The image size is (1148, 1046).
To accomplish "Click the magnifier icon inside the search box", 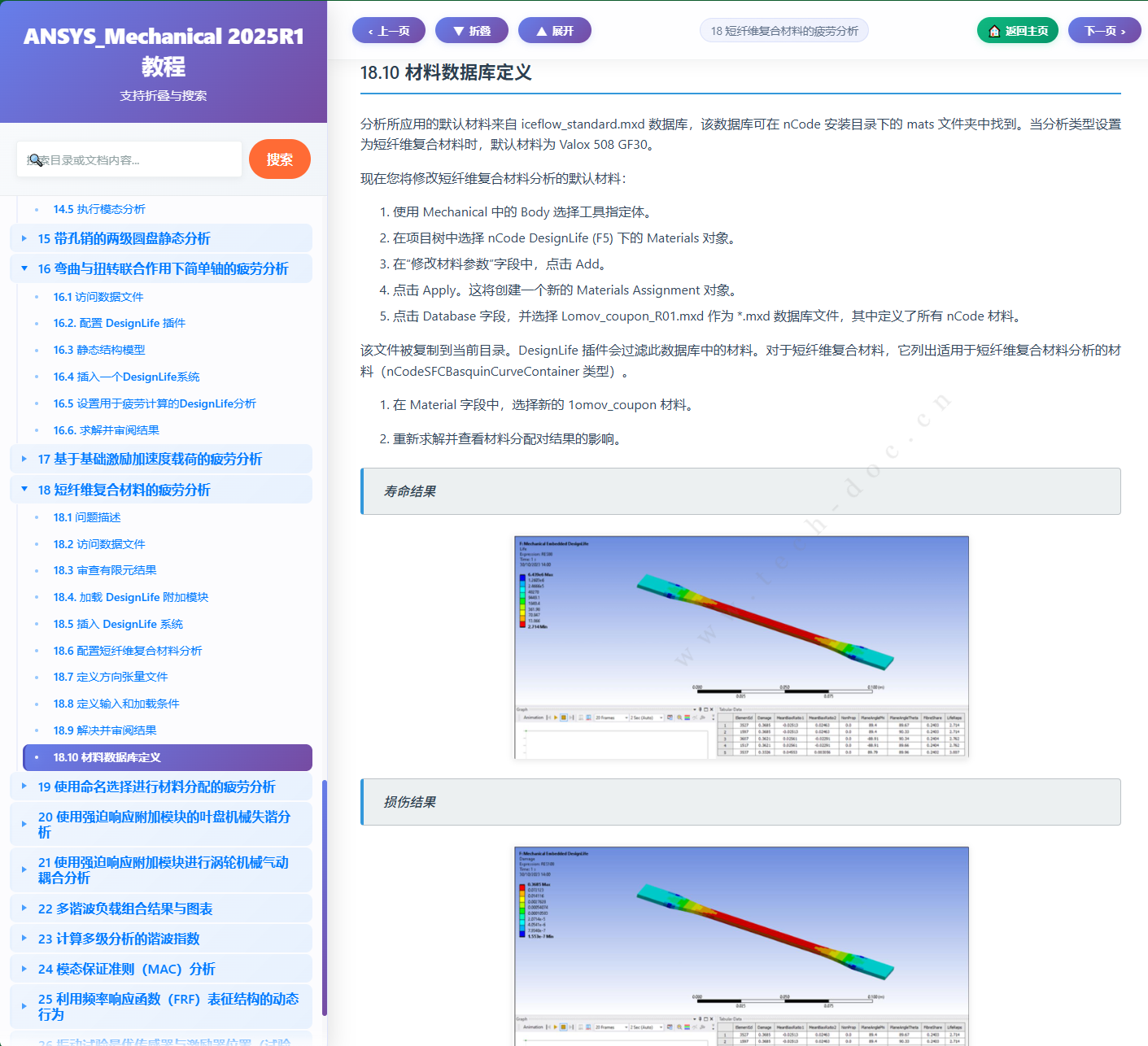I will (x=36, y=161).
